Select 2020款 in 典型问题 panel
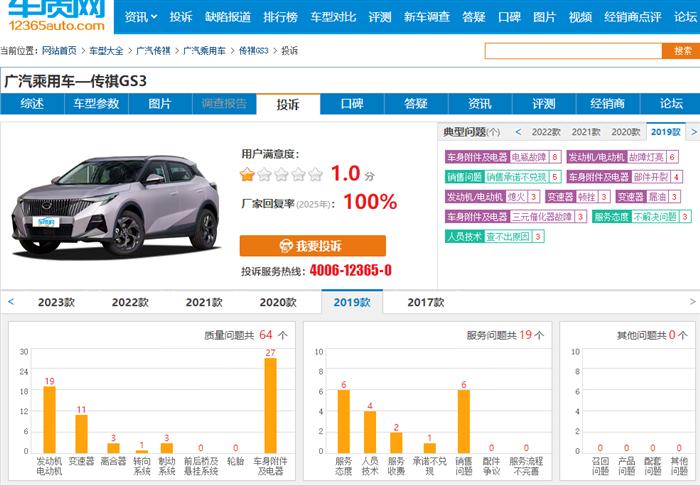 pyautogui.click(x=625, y=132)
